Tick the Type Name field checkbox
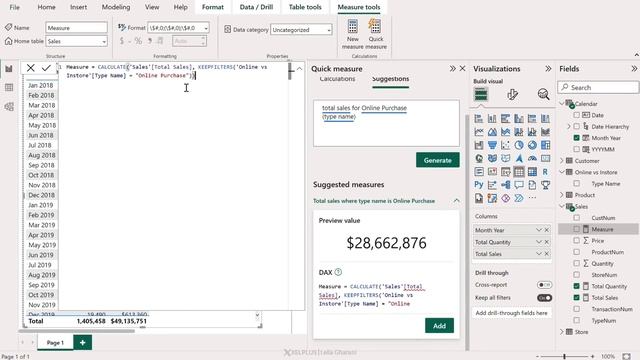The width and height of the screenshot is (640, 360). (576, 184)
